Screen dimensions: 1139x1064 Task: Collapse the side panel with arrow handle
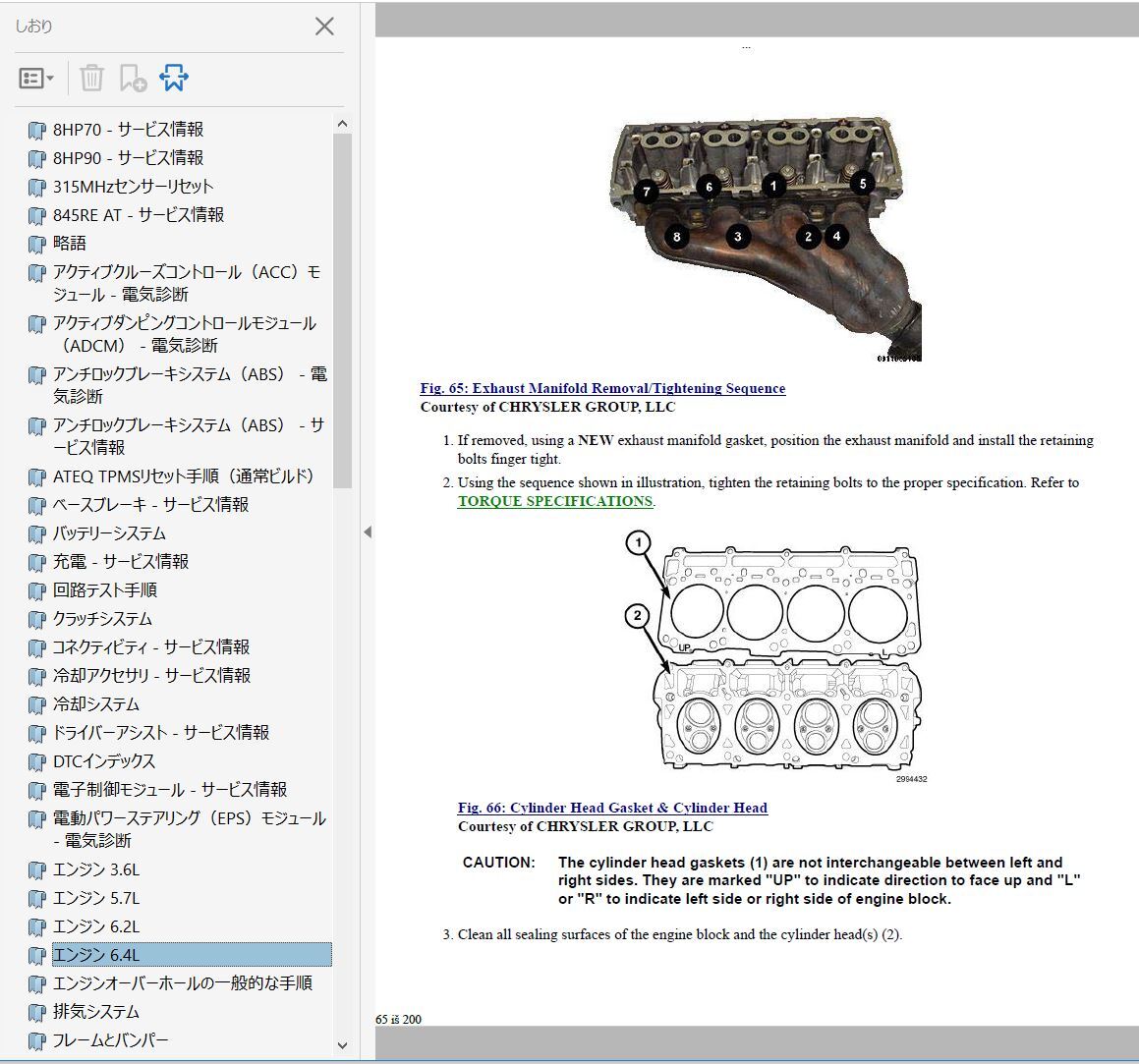coord(368,532)
